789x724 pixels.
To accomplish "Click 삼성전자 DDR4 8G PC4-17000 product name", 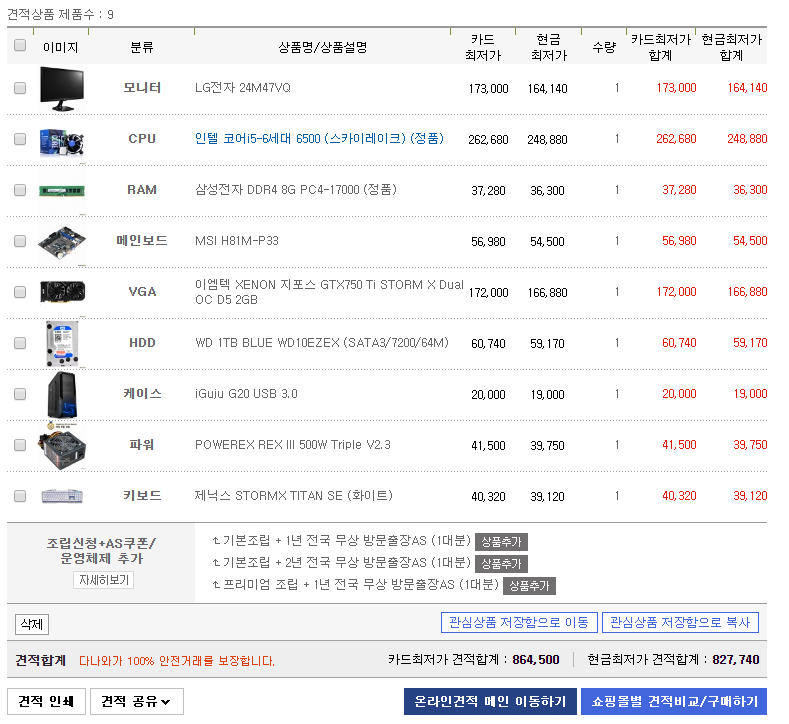I will click(x=296, y=190).
